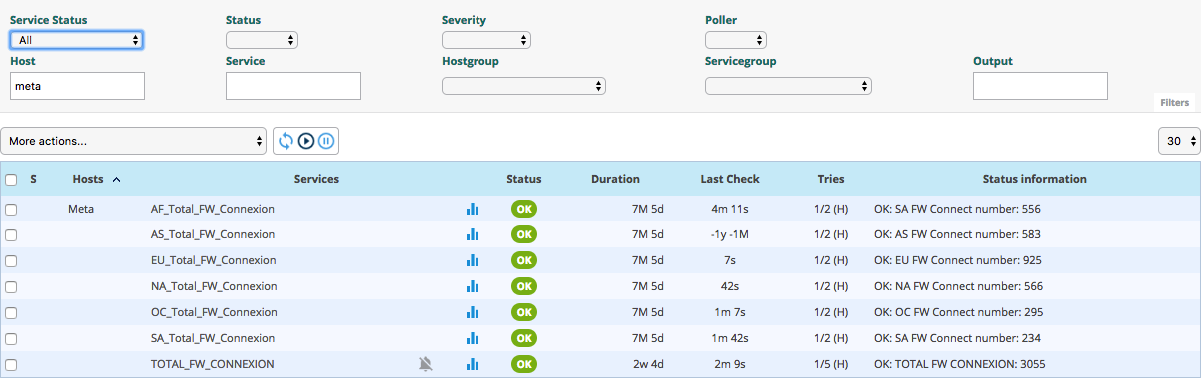Click the refresh icon in the toolbar

[x=286, y=141]
